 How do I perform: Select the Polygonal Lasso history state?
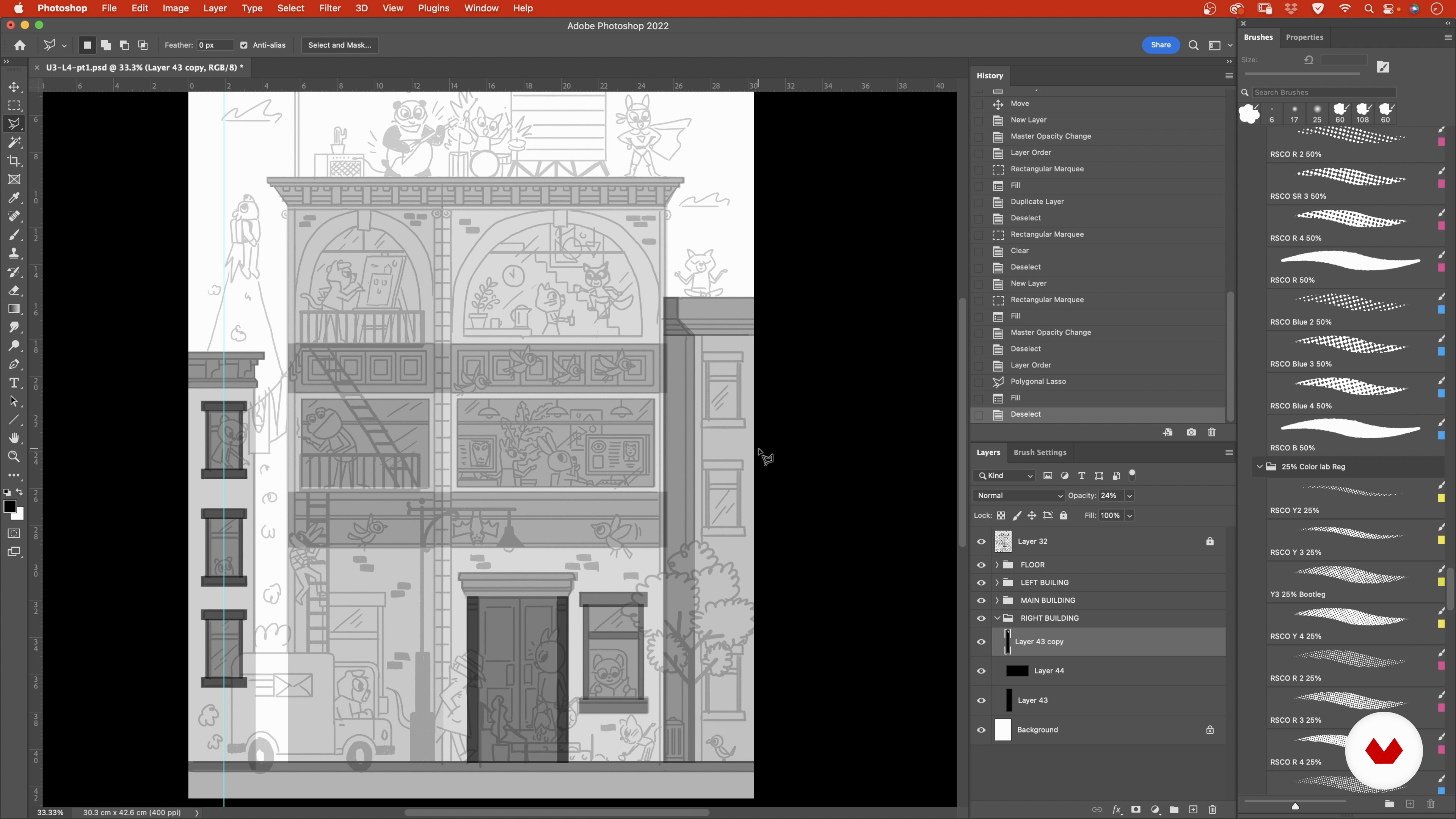(1098, 381)
